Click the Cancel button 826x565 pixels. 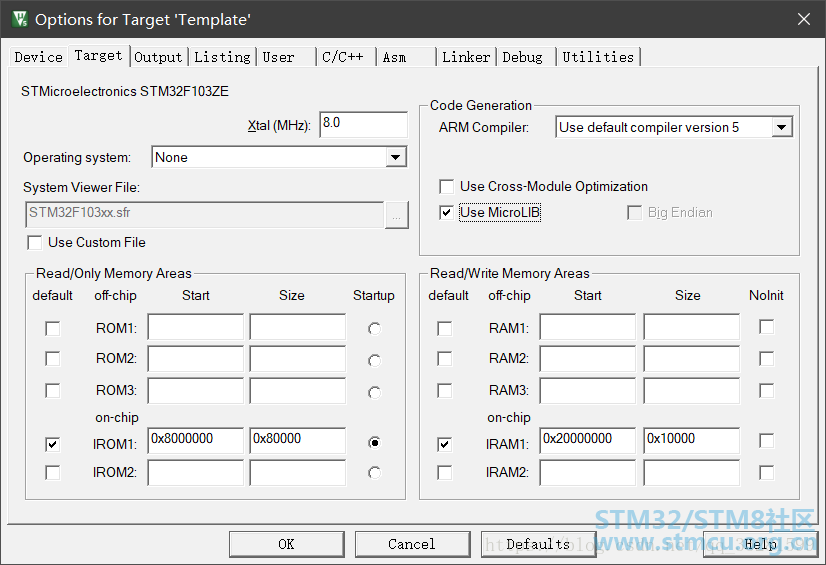click(x=412, y=544)
